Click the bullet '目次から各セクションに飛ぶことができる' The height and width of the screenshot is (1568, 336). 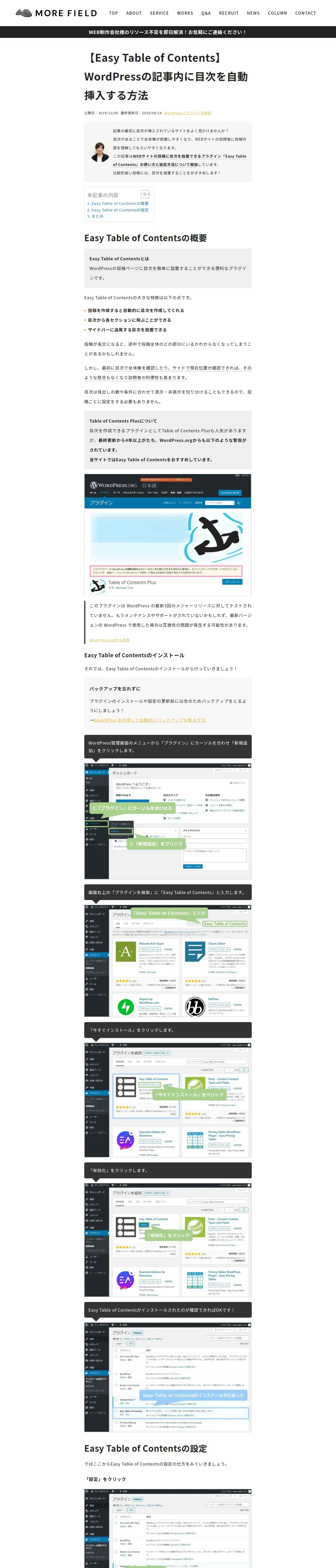pyautogui.click(x=129, y=320)
